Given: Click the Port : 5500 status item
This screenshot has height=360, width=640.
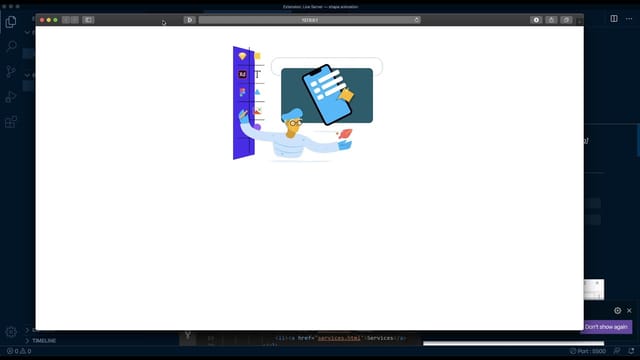Looking at the screenshot, I should [588, 351].
